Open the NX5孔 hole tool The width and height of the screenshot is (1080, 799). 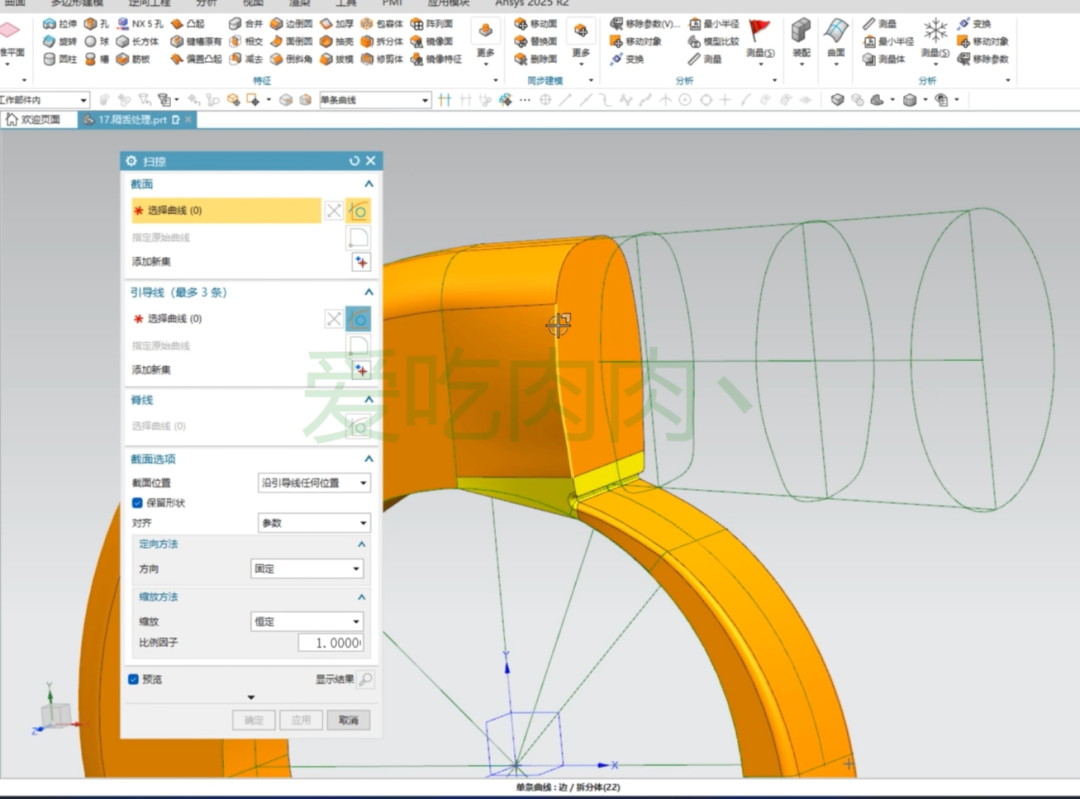tap(140, 23)
